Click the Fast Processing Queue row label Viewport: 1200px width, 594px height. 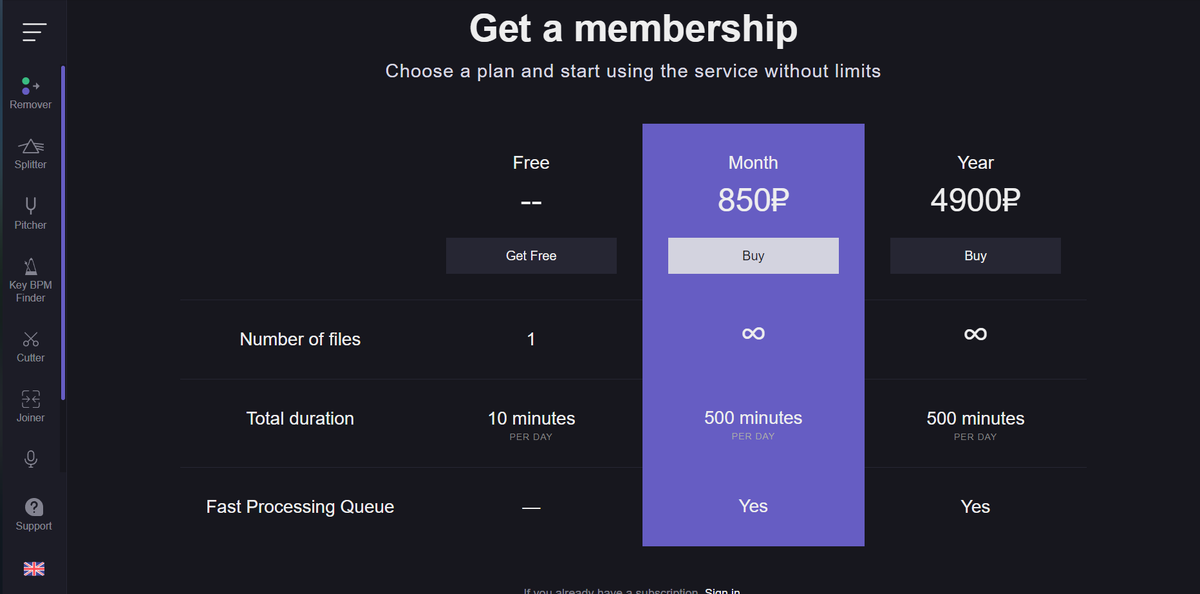[x=300, y=507]
